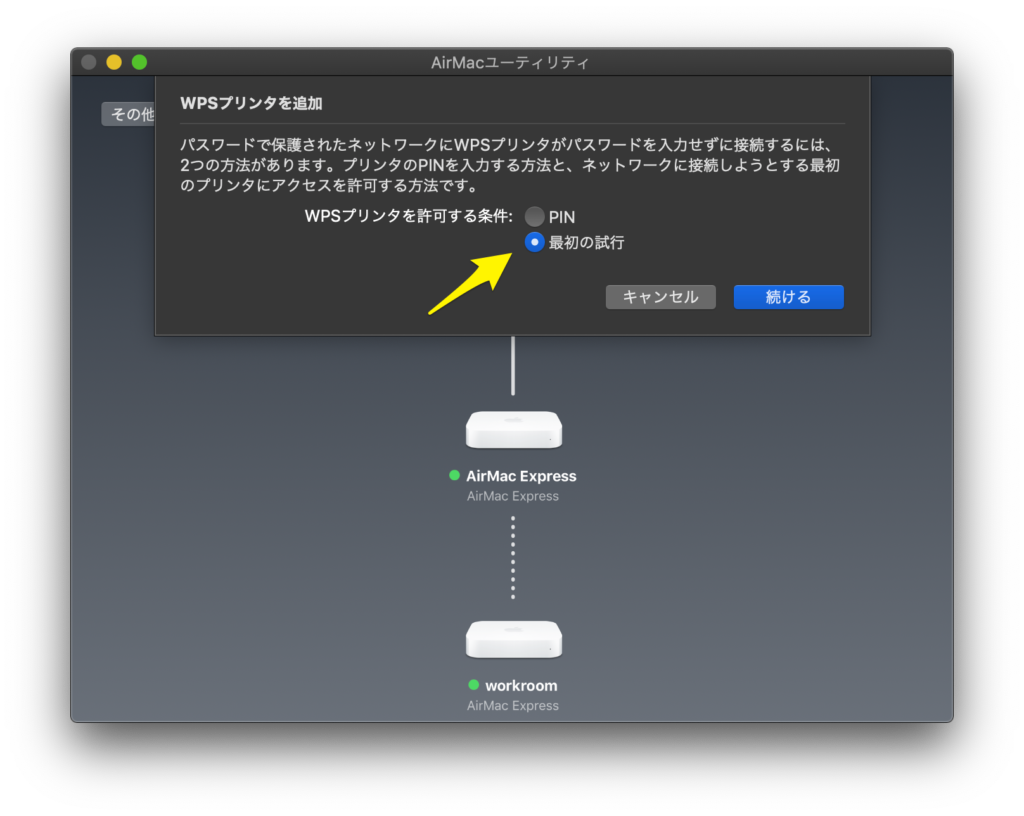Click the AirMac Express device name label
This screenshot has width=1024, height=816.
pos(521,476)
